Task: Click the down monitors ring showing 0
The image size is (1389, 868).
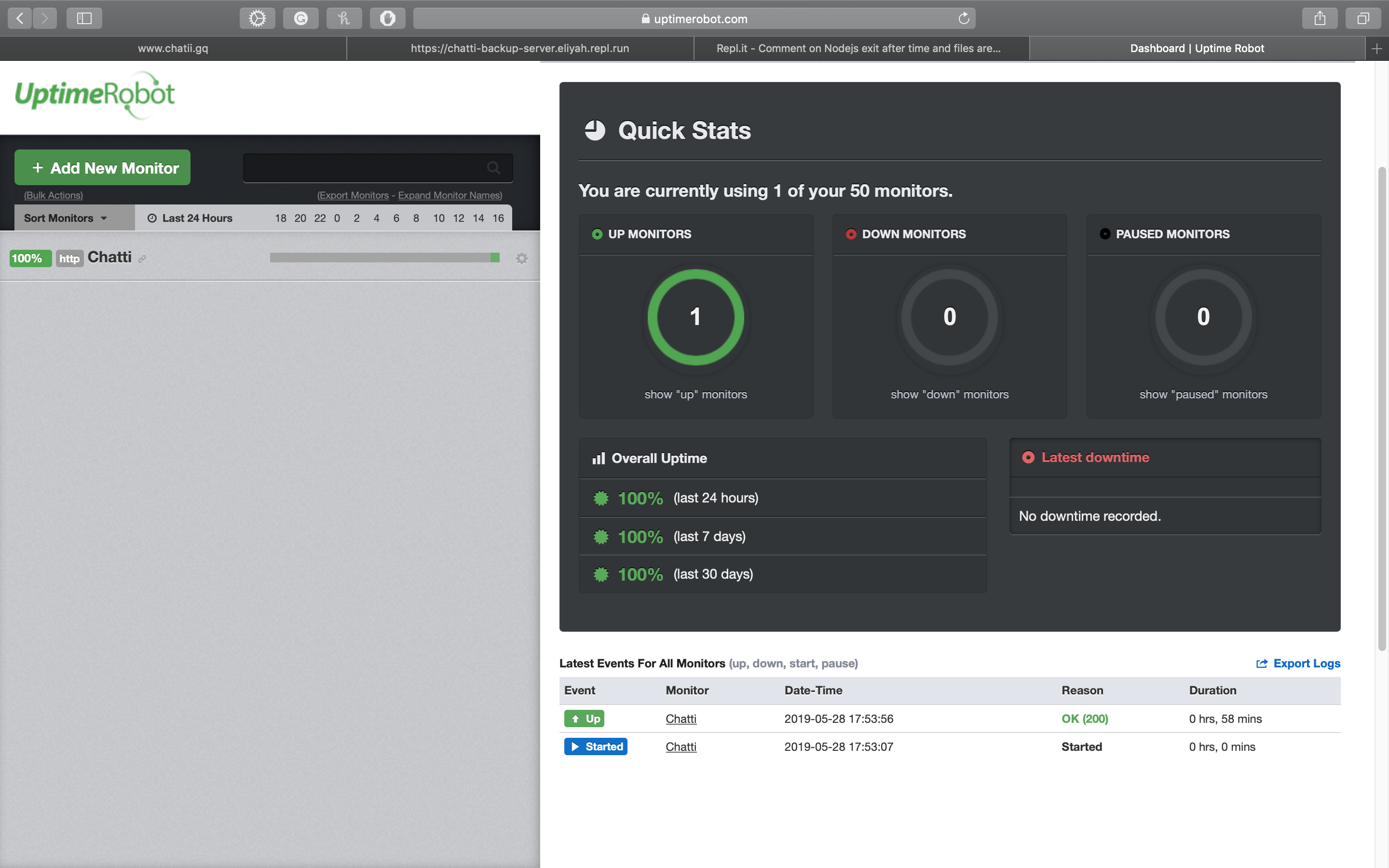Action: (949, 317)
